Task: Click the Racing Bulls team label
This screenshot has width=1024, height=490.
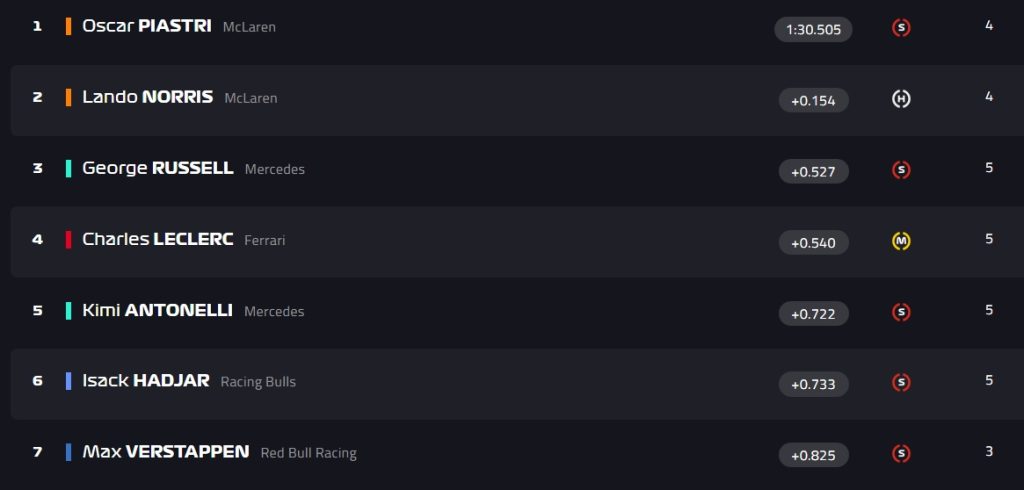Action: [x=258, y=382]
